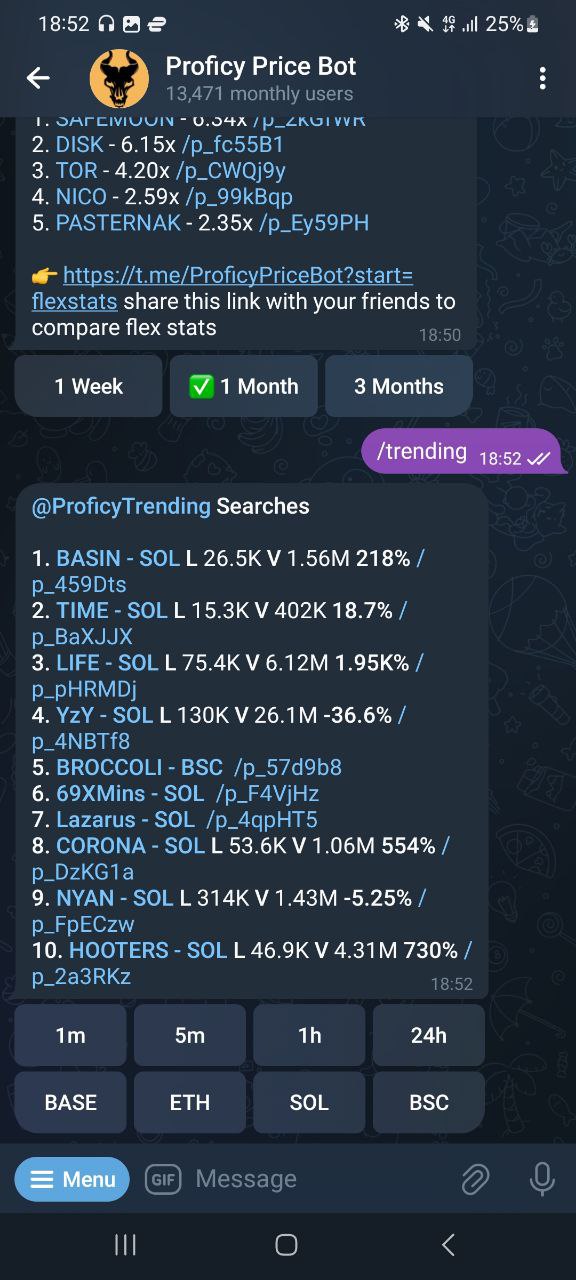The height and width of the screenshot is (1280, 576).
Task: Open the flexstats share link
Action: 222,288
